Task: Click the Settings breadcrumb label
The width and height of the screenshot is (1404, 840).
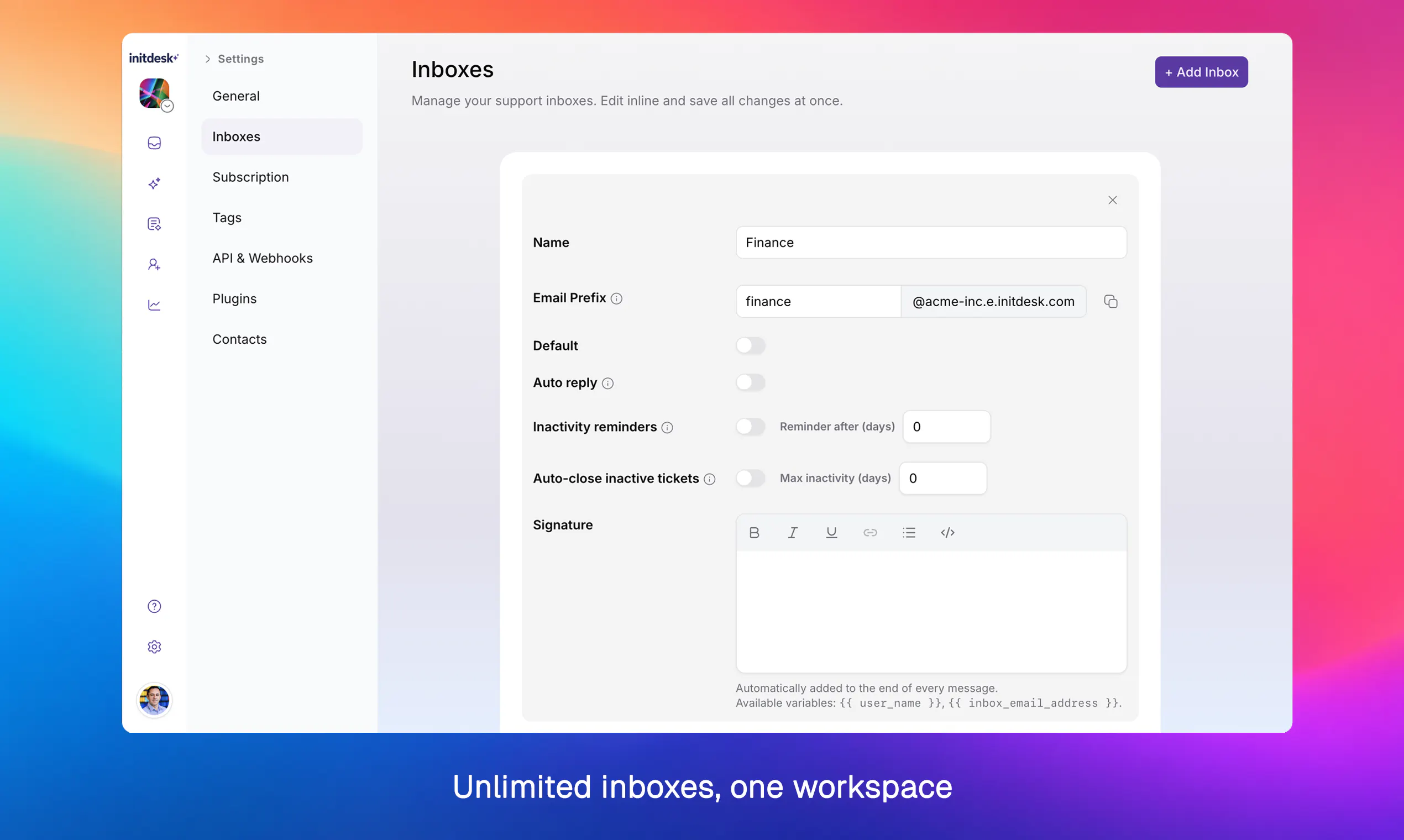Action: pyautogui.click(x=240, y=59)
